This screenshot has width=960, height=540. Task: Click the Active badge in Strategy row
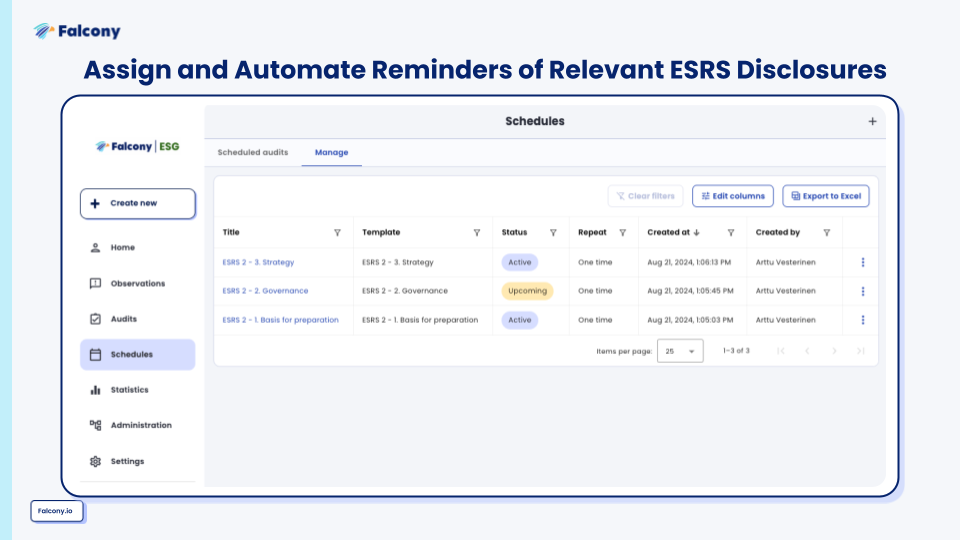(x=520, y=262)
